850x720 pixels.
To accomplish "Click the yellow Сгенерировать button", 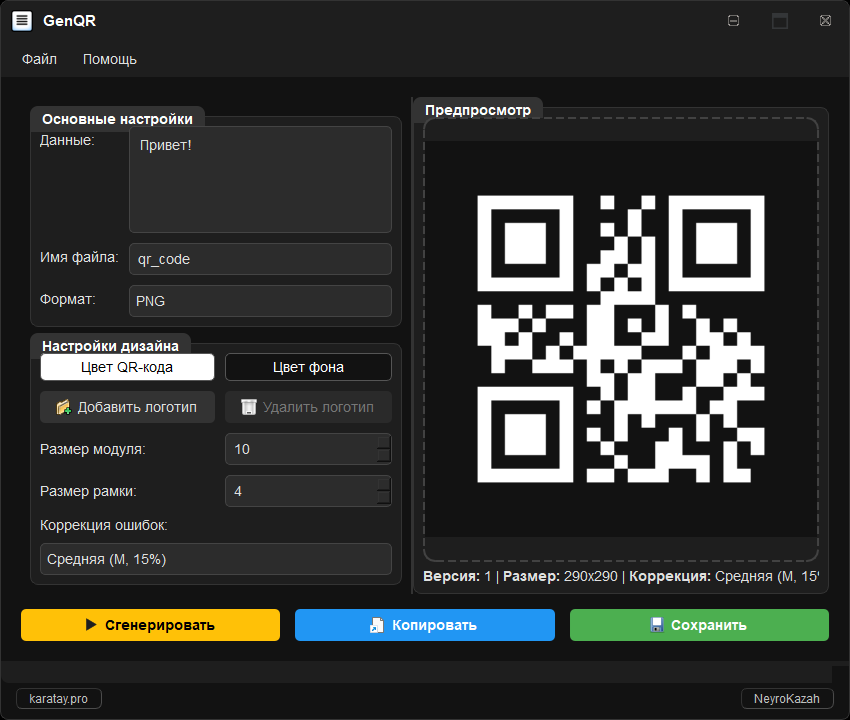I will point(150,625).
